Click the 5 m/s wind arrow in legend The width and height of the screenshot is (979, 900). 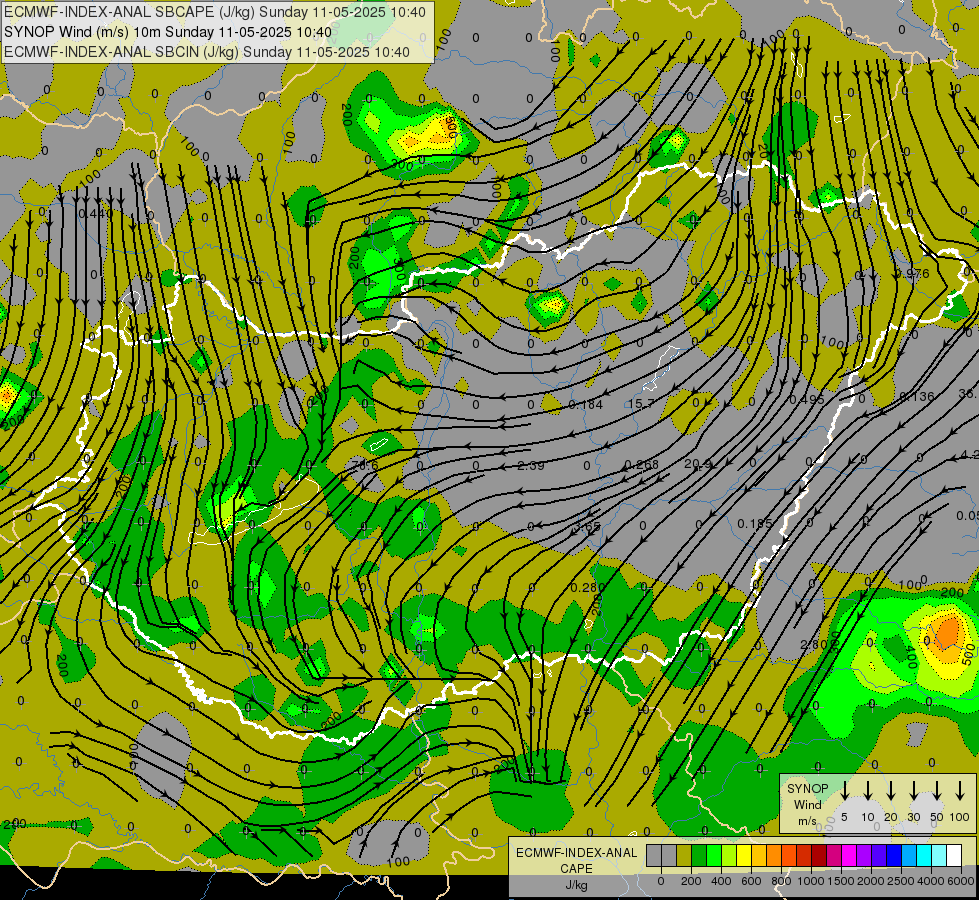point(845,790)
